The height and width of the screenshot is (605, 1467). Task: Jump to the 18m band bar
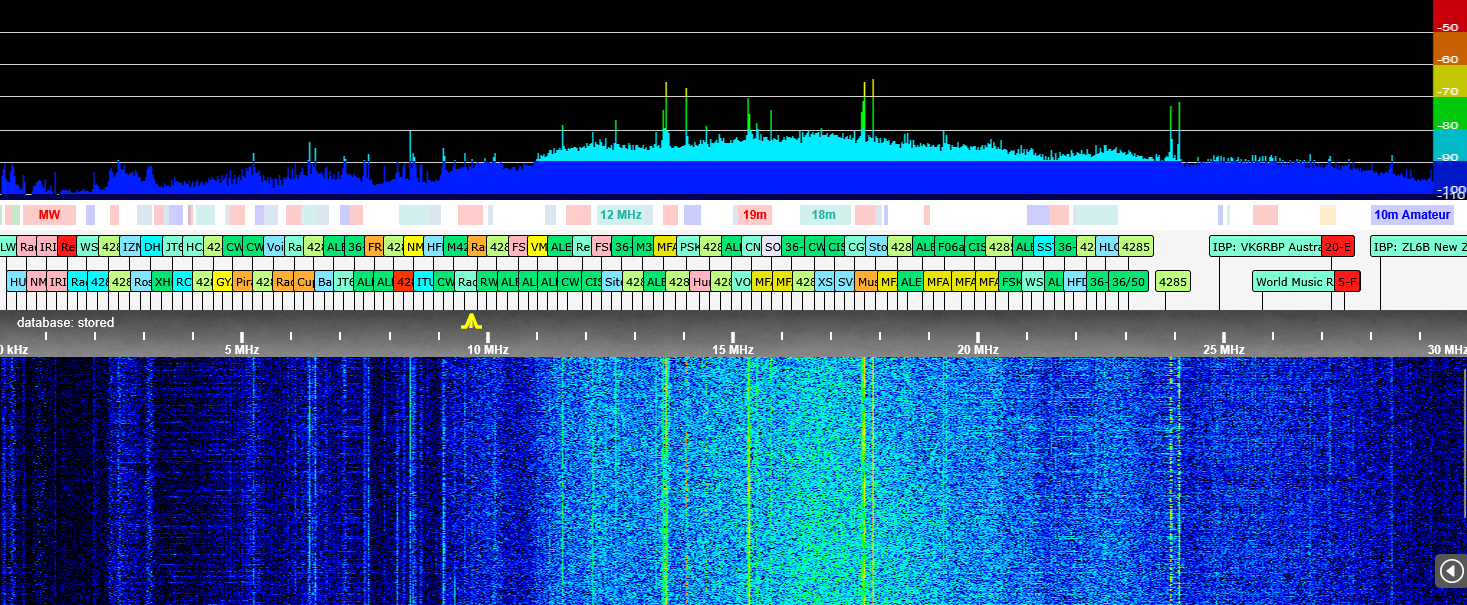tap(824, 215)
